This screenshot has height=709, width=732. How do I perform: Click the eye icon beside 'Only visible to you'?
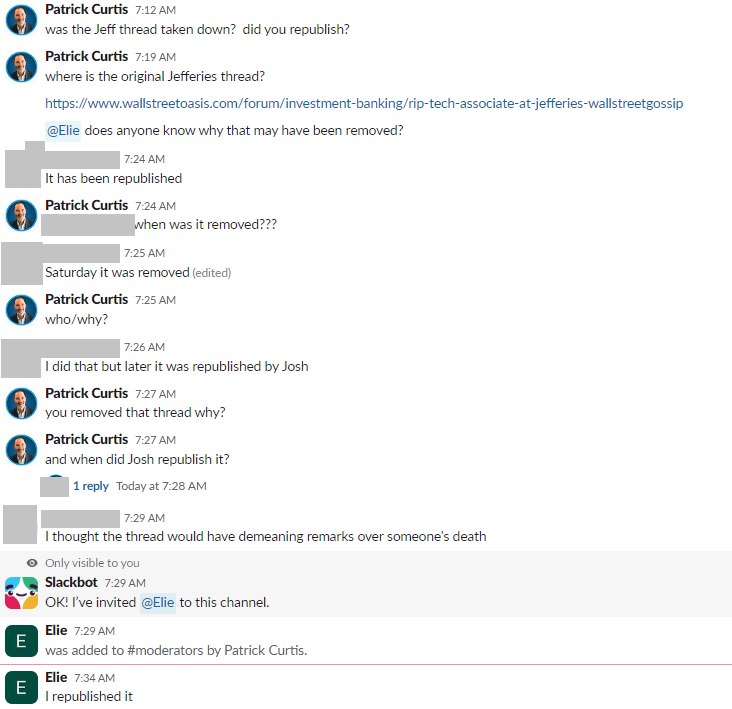click(x=32, y=563)
